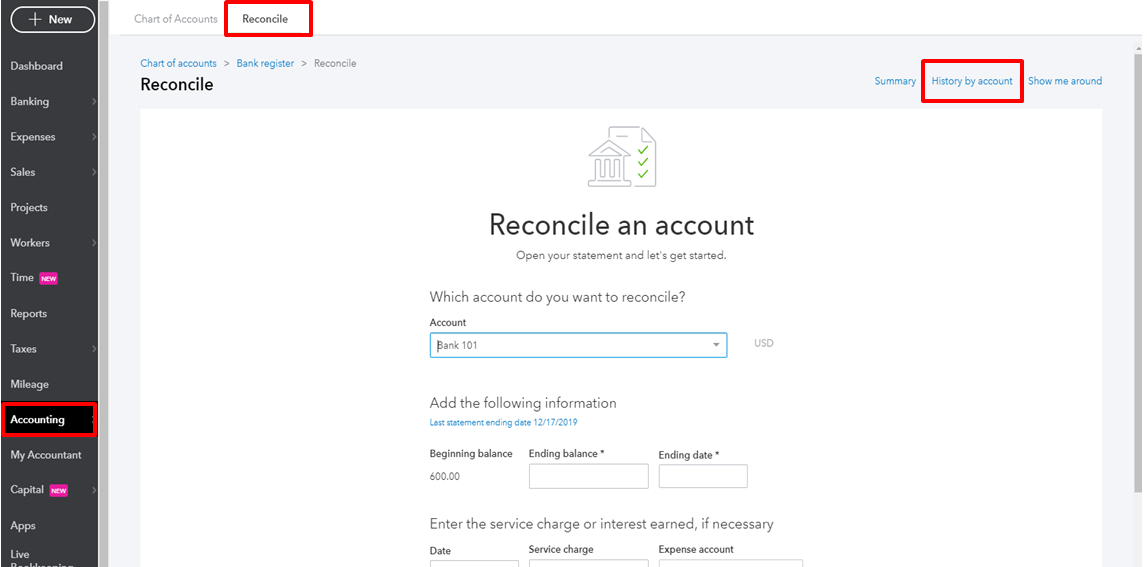Click the Show me around link

1065,81
